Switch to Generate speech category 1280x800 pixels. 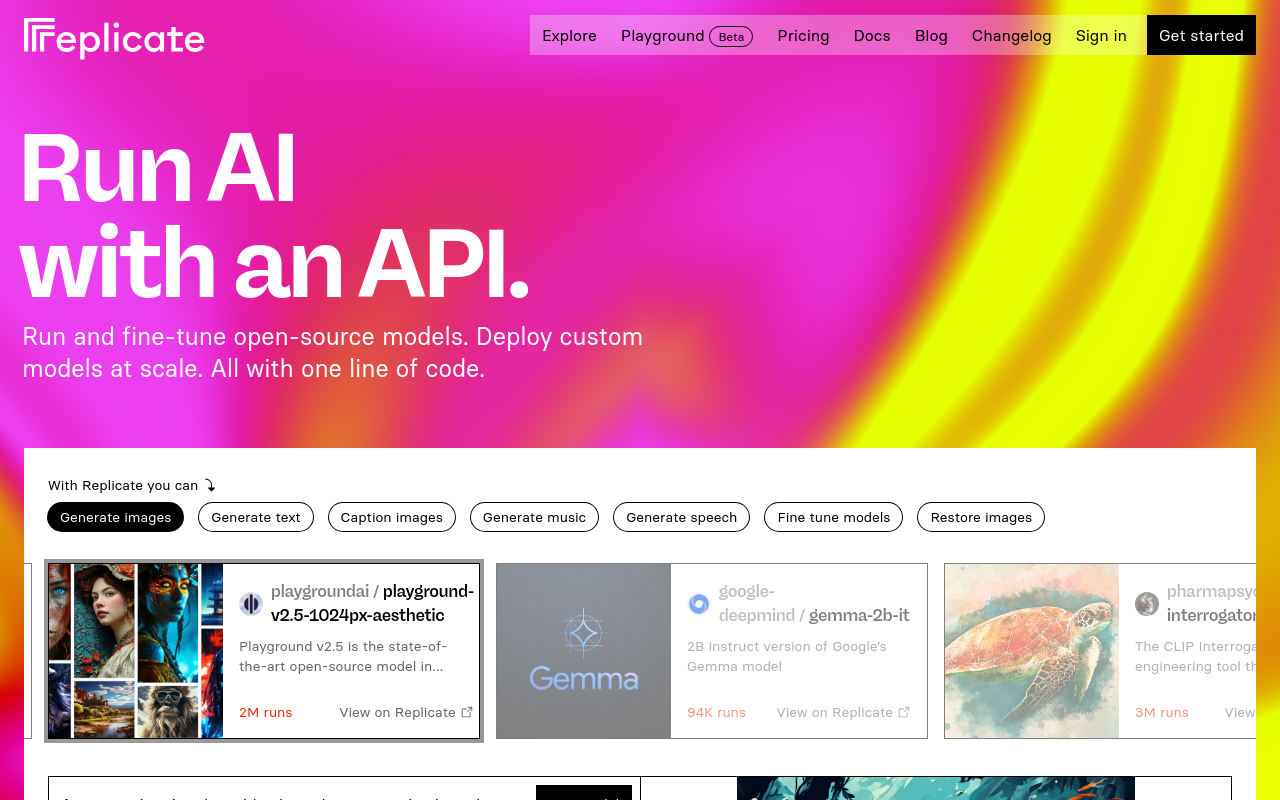click(681, 517)
